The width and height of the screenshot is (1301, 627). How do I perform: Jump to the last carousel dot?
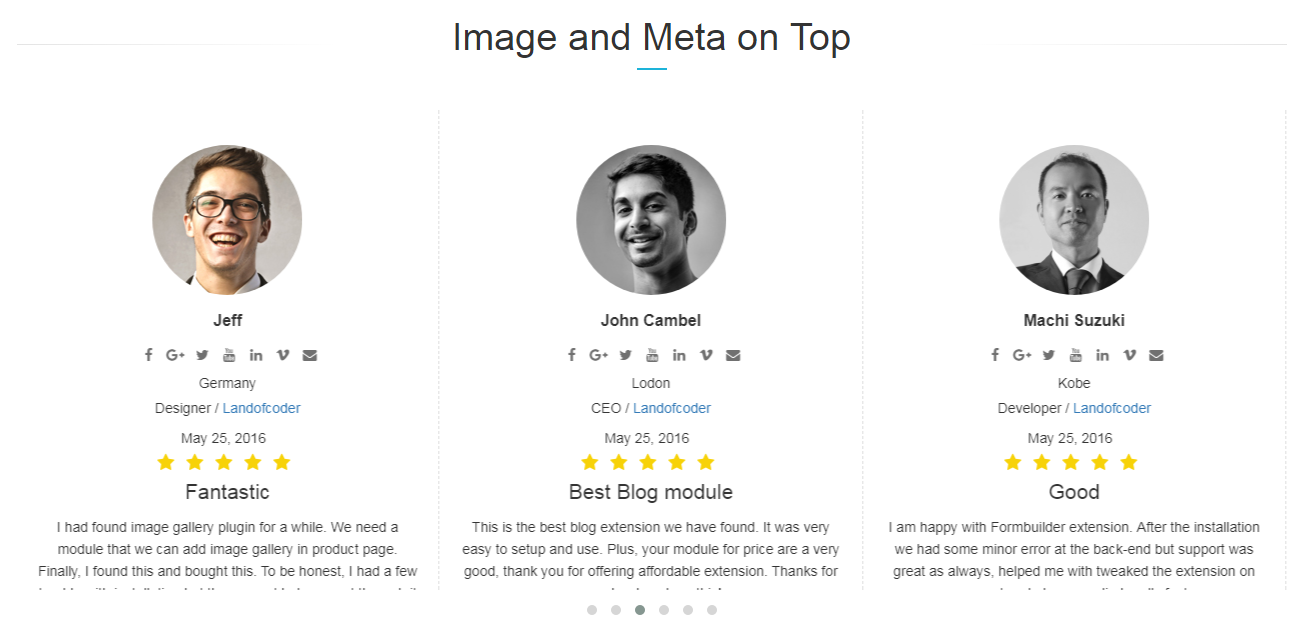[x=712, y=610]
